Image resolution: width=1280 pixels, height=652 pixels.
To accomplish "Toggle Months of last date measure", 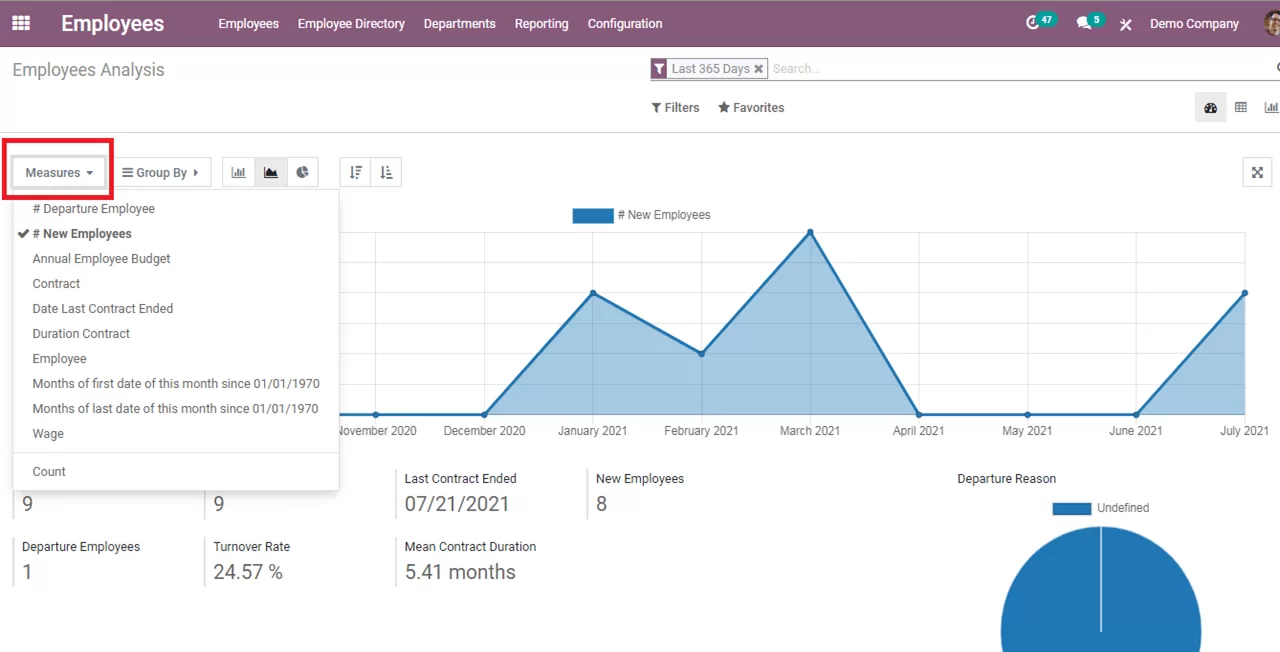I will (x=176, y=409).
